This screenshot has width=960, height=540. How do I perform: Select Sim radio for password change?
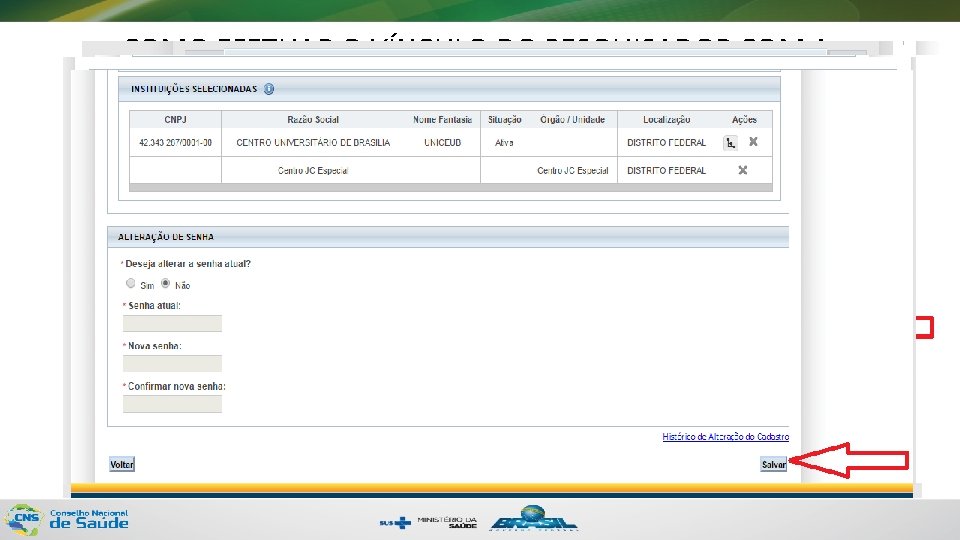(130, 283)
